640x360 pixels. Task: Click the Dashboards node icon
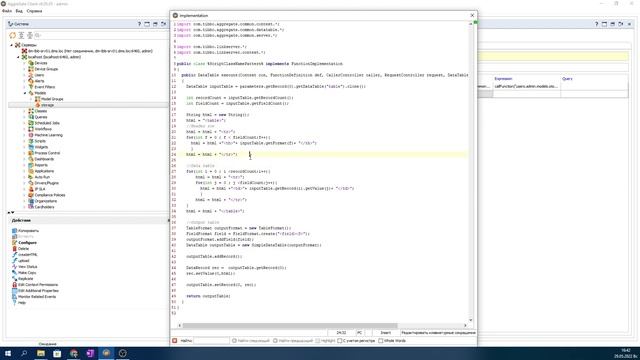coord(31,159)
